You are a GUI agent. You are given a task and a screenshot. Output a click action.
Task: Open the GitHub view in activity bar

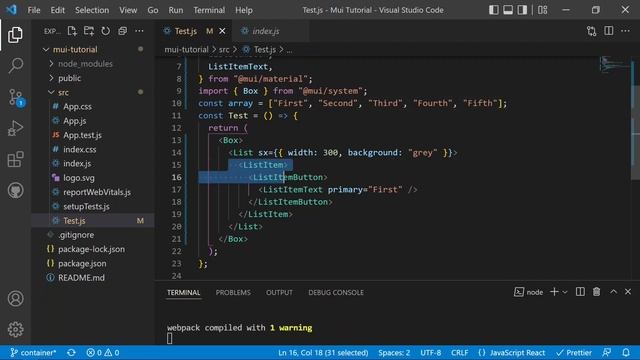15,190
